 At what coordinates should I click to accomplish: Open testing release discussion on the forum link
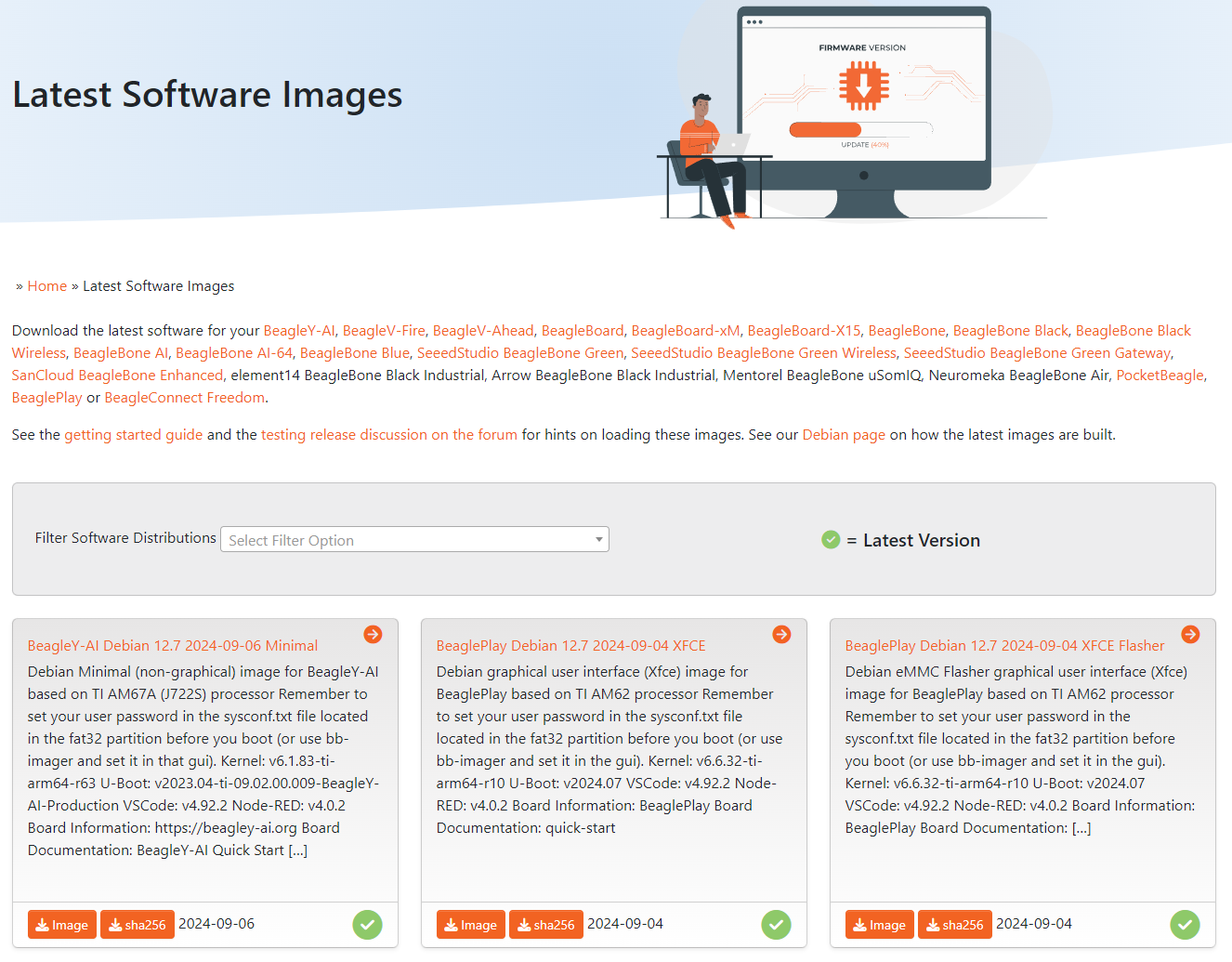(389, 435)
